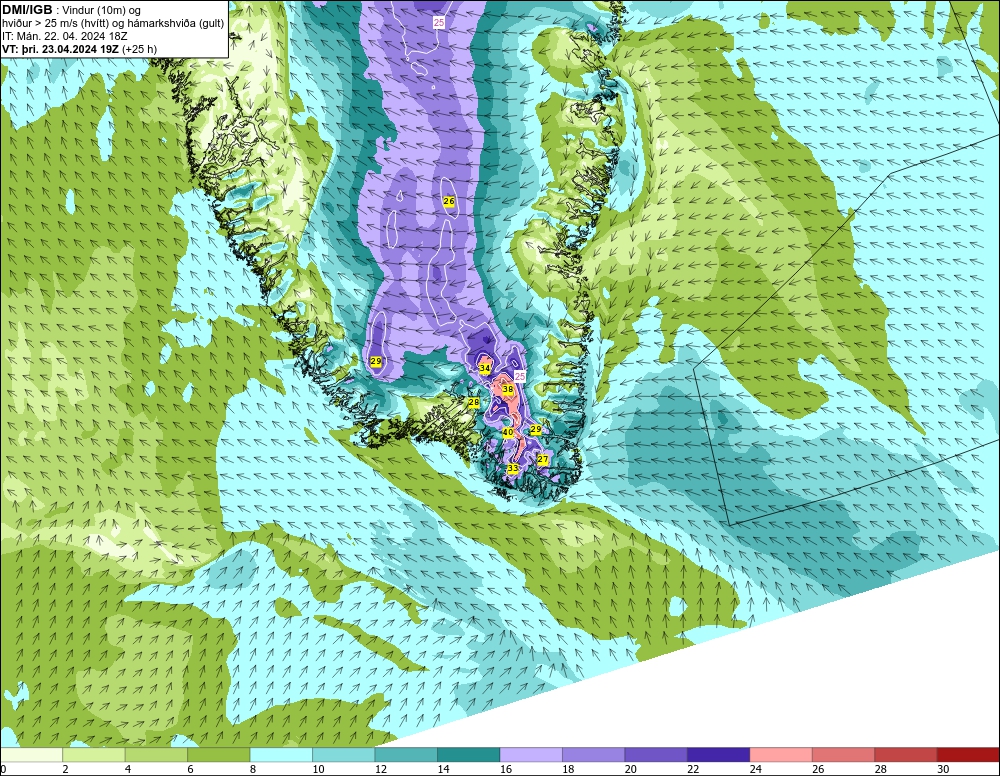Select the yellow 27 gust label
Image resolution: width=1000 pixels, height=776 pixels.
[543, 459]
